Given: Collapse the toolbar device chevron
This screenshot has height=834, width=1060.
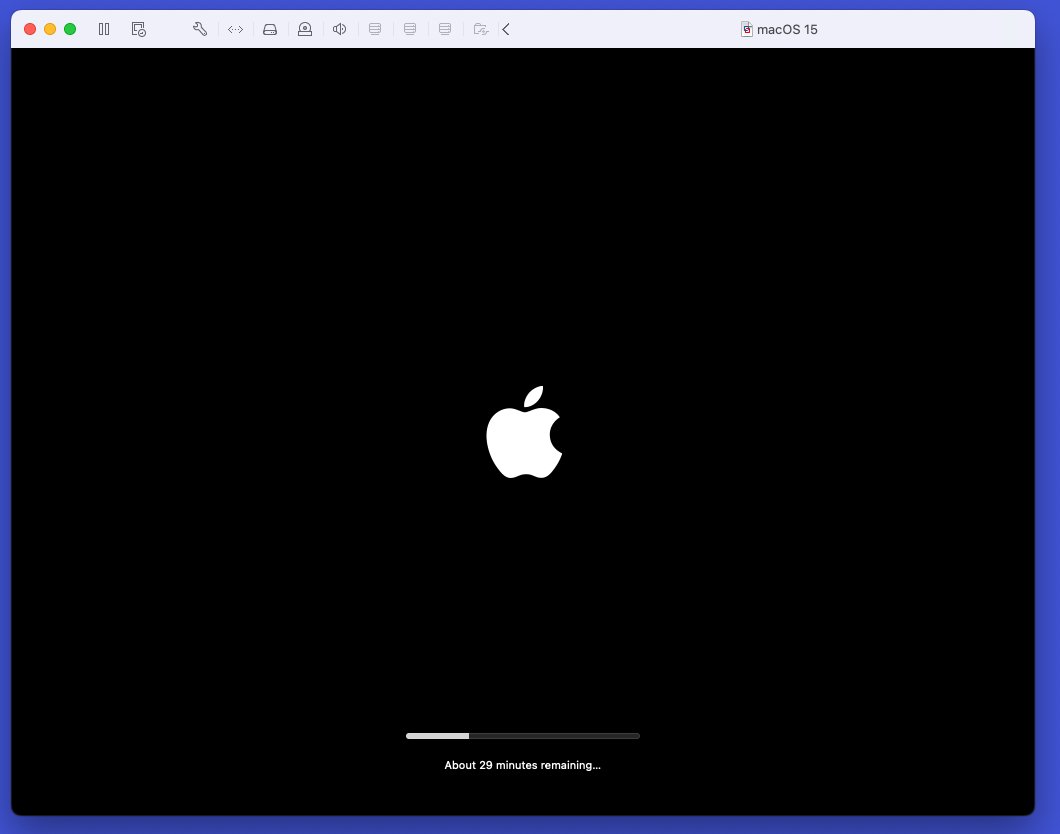Looking at the screenshot, I should pos(506,29).
